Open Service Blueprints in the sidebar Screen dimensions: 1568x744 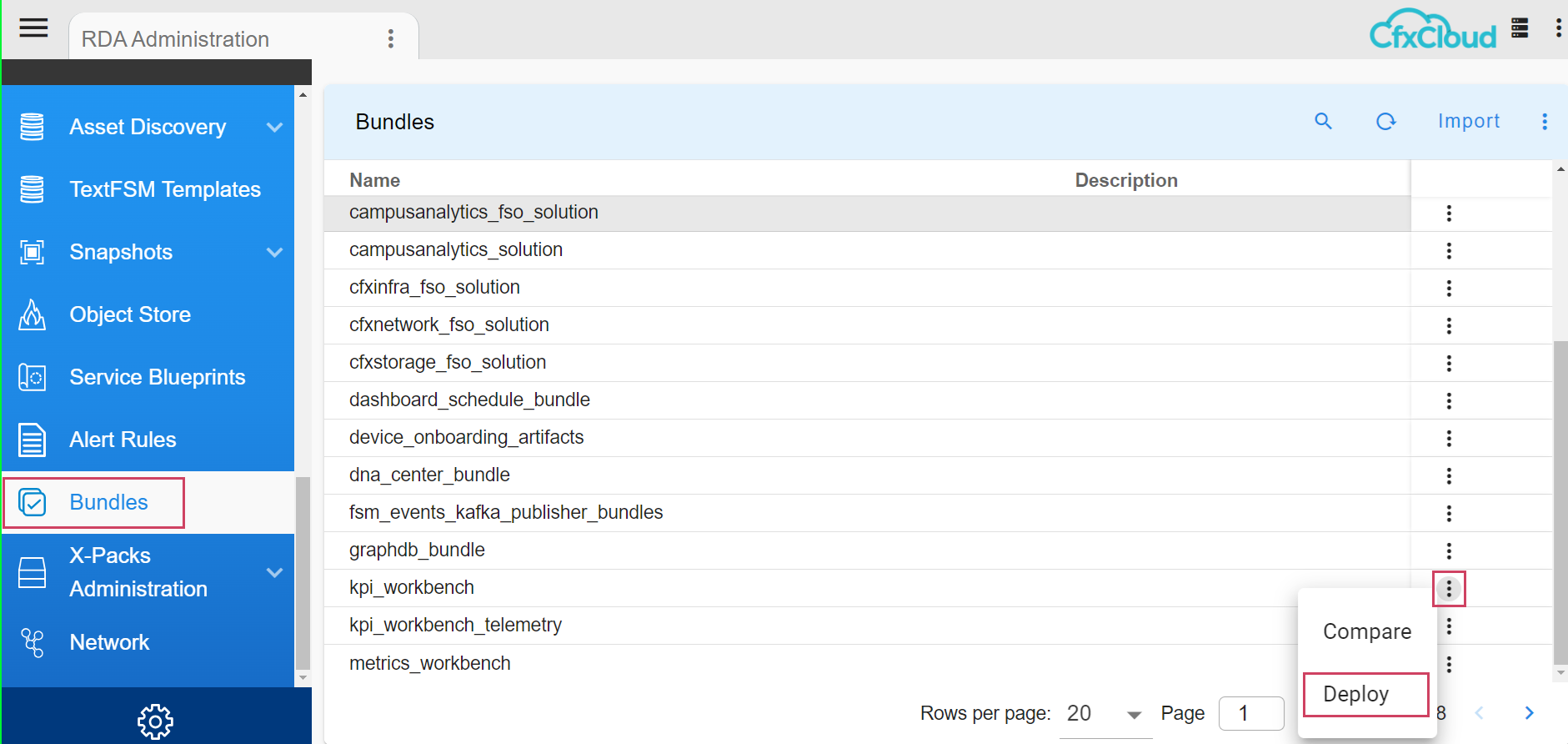coord(157,377)
